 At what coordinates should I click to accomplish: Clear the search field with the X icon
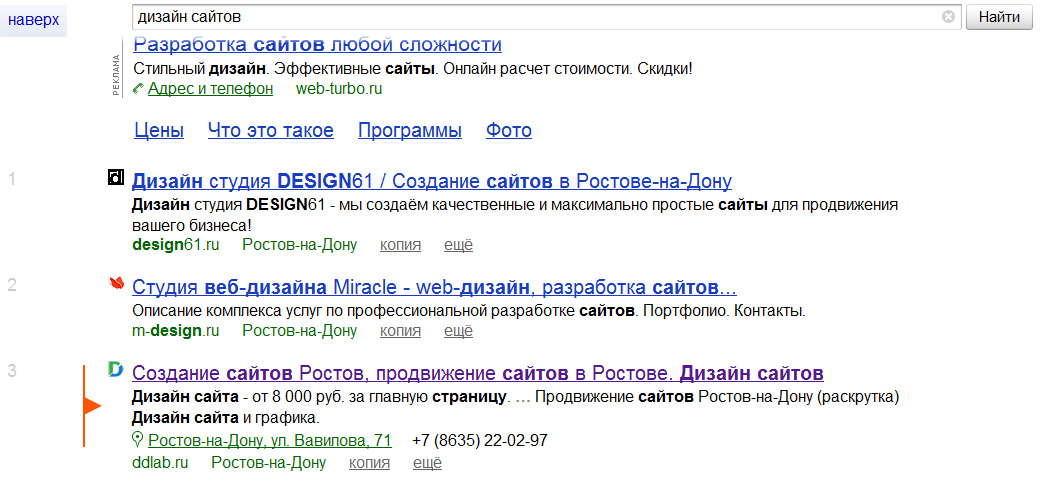pyautogui.click(x=948, y=17)
